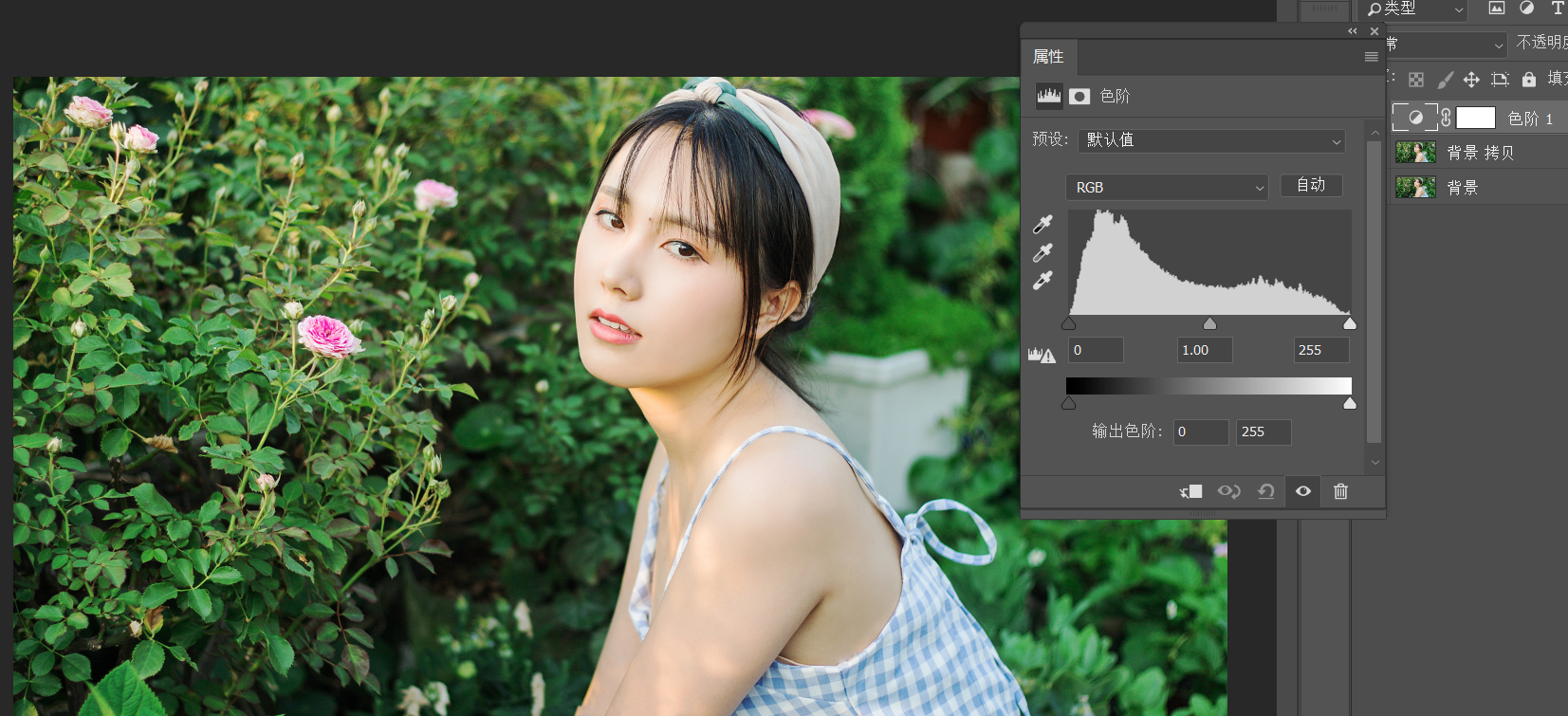The width and height of the screenshot is (1568, 716).
Task: Select the gray point eyedropper
Action: 1042,252
